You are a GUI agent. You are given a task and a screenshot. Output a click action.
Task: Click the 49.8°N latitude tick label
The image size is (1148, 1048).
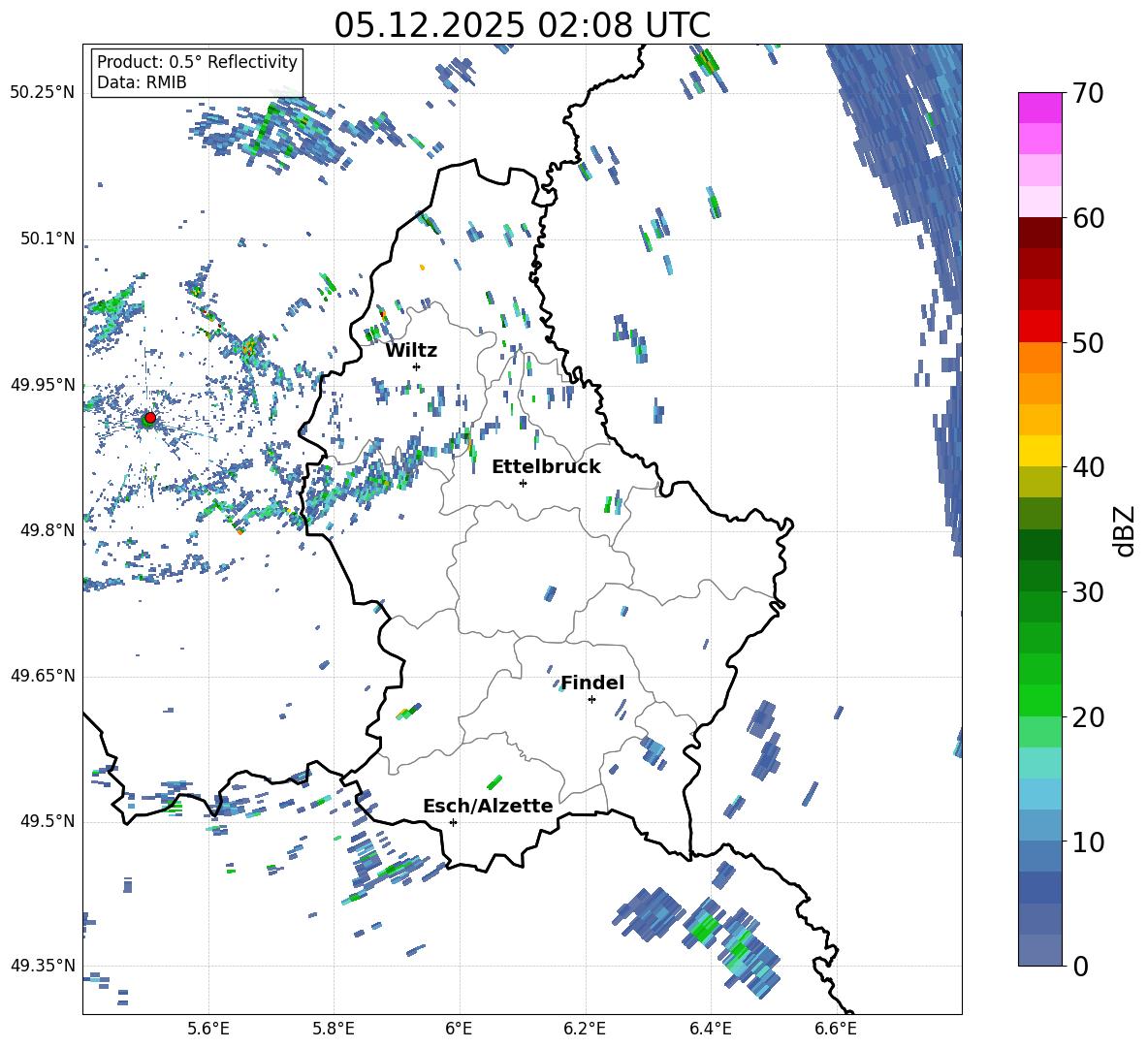point(47,530)
